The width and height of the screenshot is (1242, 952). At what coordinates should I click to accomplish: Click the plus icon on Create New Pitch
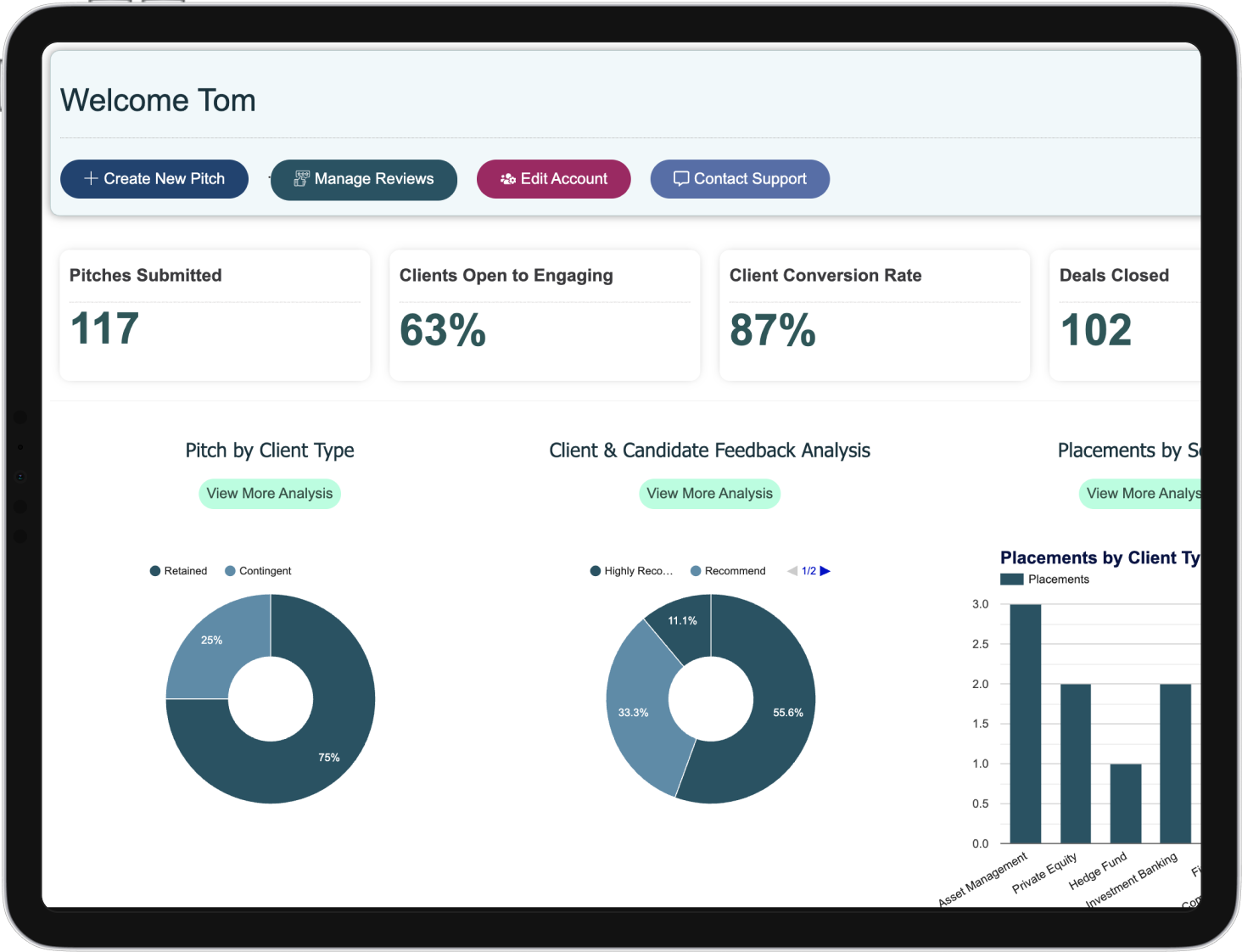(91, 178)
